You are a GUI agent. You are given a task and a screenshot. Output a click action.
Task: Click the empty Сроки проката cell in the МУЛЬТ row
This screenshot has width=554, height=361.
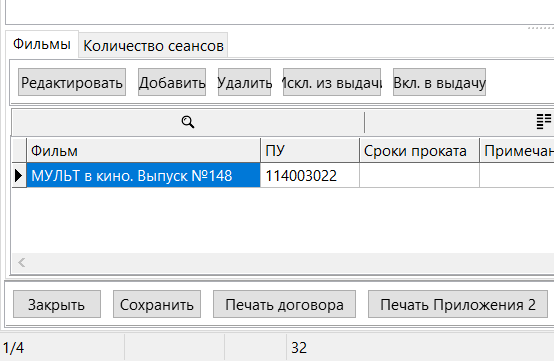click(x=419, y=176)
